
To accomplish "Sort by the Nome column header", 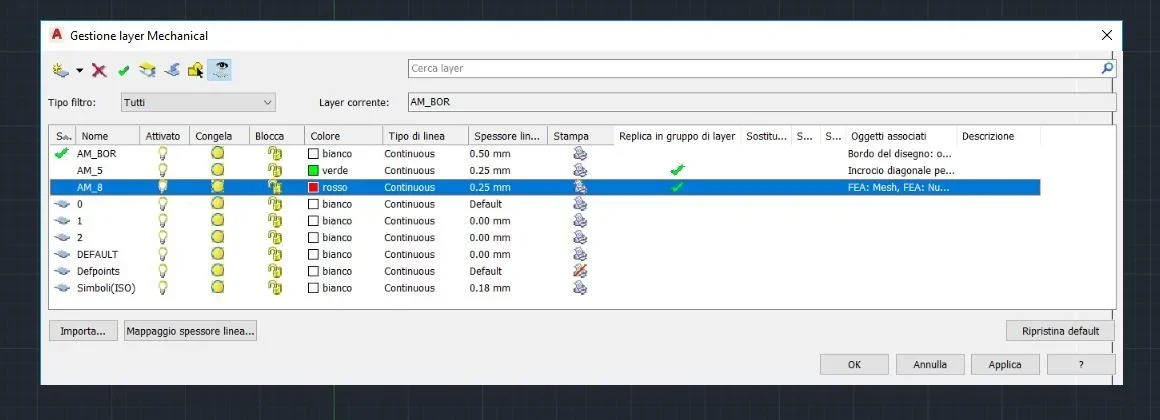I will [108, 136].
